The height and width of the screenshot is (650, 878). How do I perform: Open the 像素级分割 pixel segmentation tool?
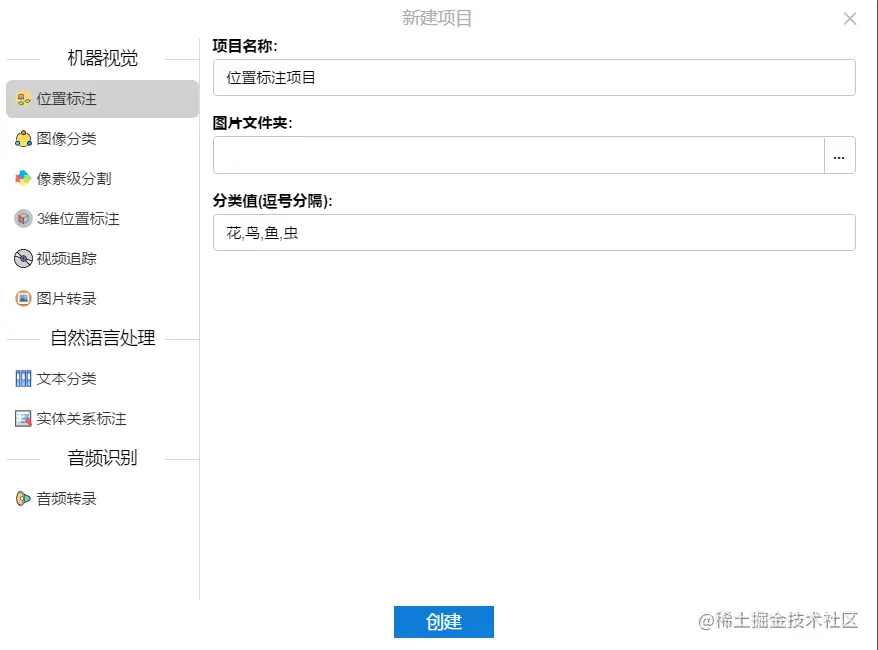tap(25, 178)
